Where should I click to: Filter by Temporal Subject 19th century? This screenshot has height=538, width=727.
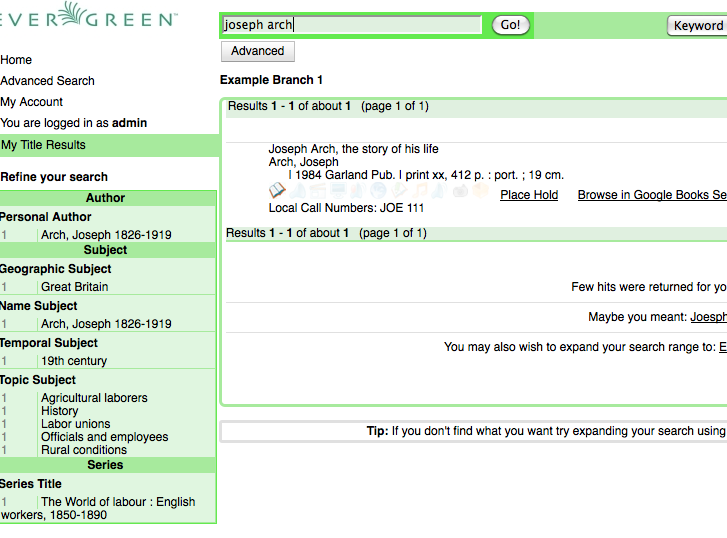[x=73, y=361]
